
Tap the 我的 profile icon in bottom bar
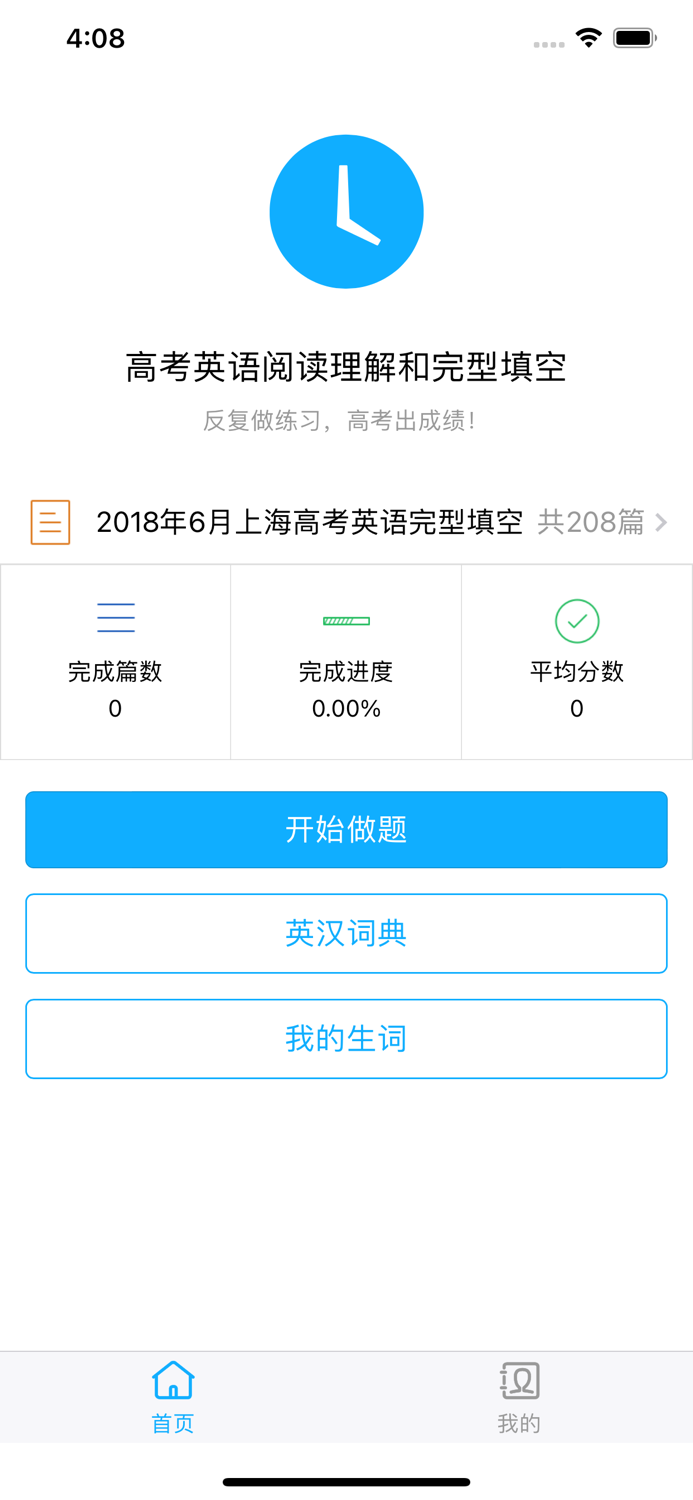[519, 1378]
